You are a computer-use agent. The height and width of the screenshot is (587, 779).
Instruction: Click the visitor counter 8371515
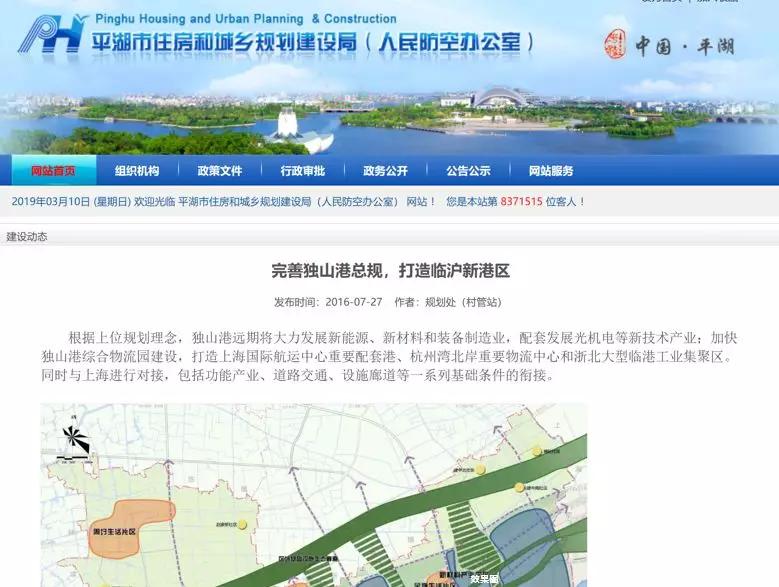(521, 202)
